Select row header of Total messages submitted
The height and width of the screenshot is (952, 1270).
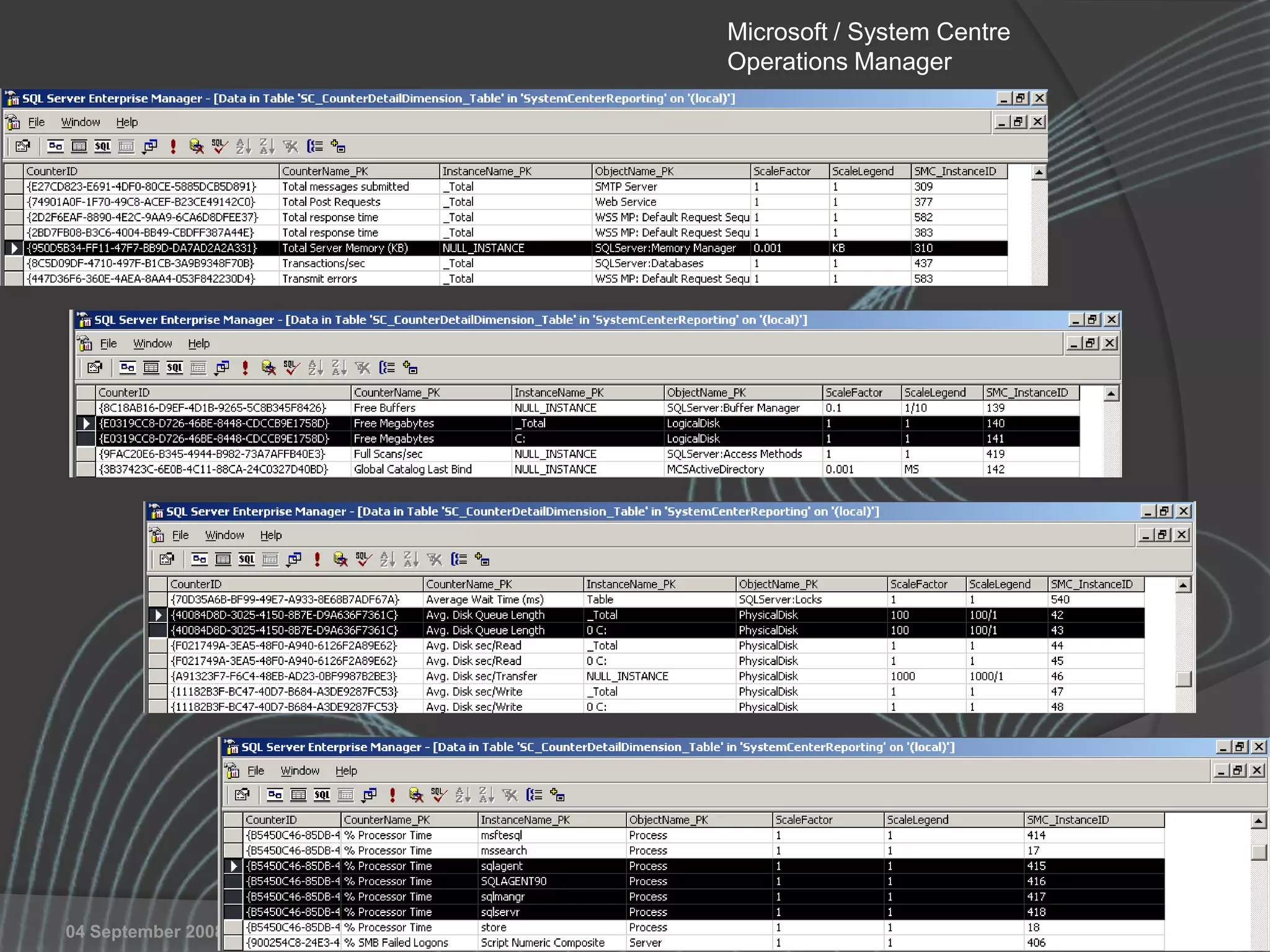pyautogui.click(x=14, y=187)
